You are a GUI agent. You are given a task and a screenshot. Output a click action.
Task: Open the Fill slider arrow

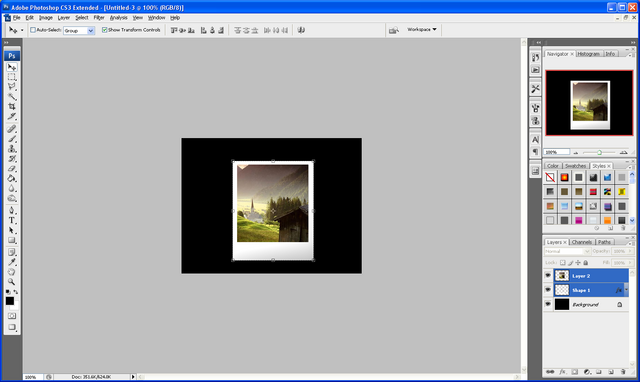(x=630, y=263)
